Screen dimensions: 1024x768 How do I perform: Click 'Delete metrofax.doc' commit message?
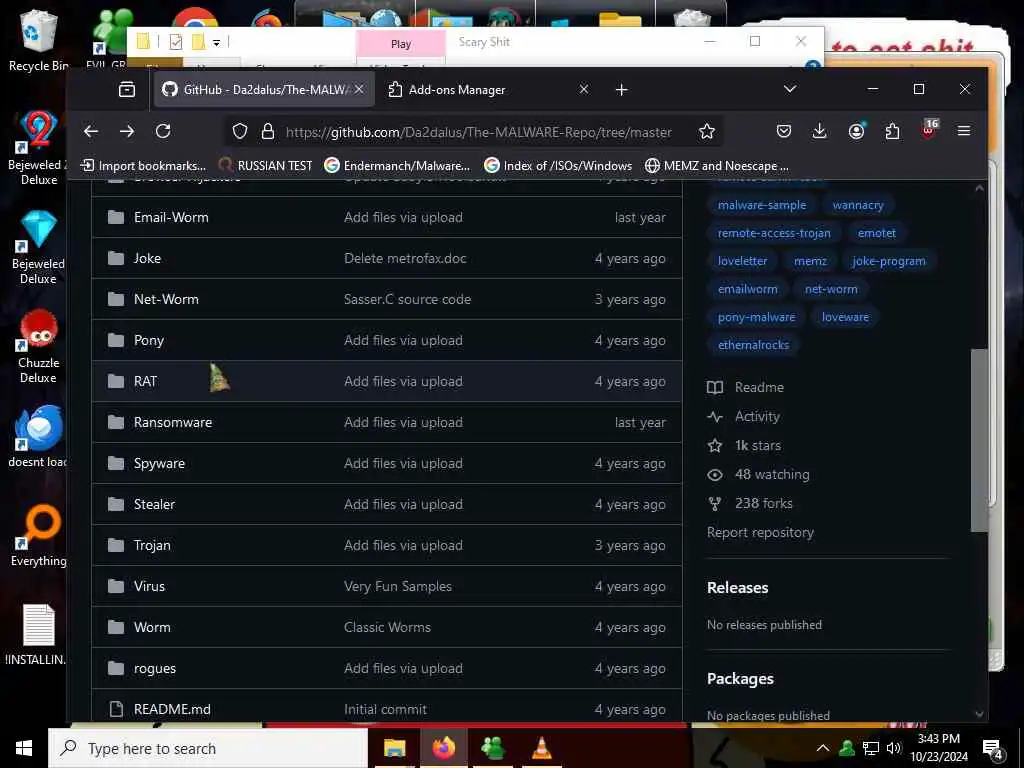coord(405,259)
